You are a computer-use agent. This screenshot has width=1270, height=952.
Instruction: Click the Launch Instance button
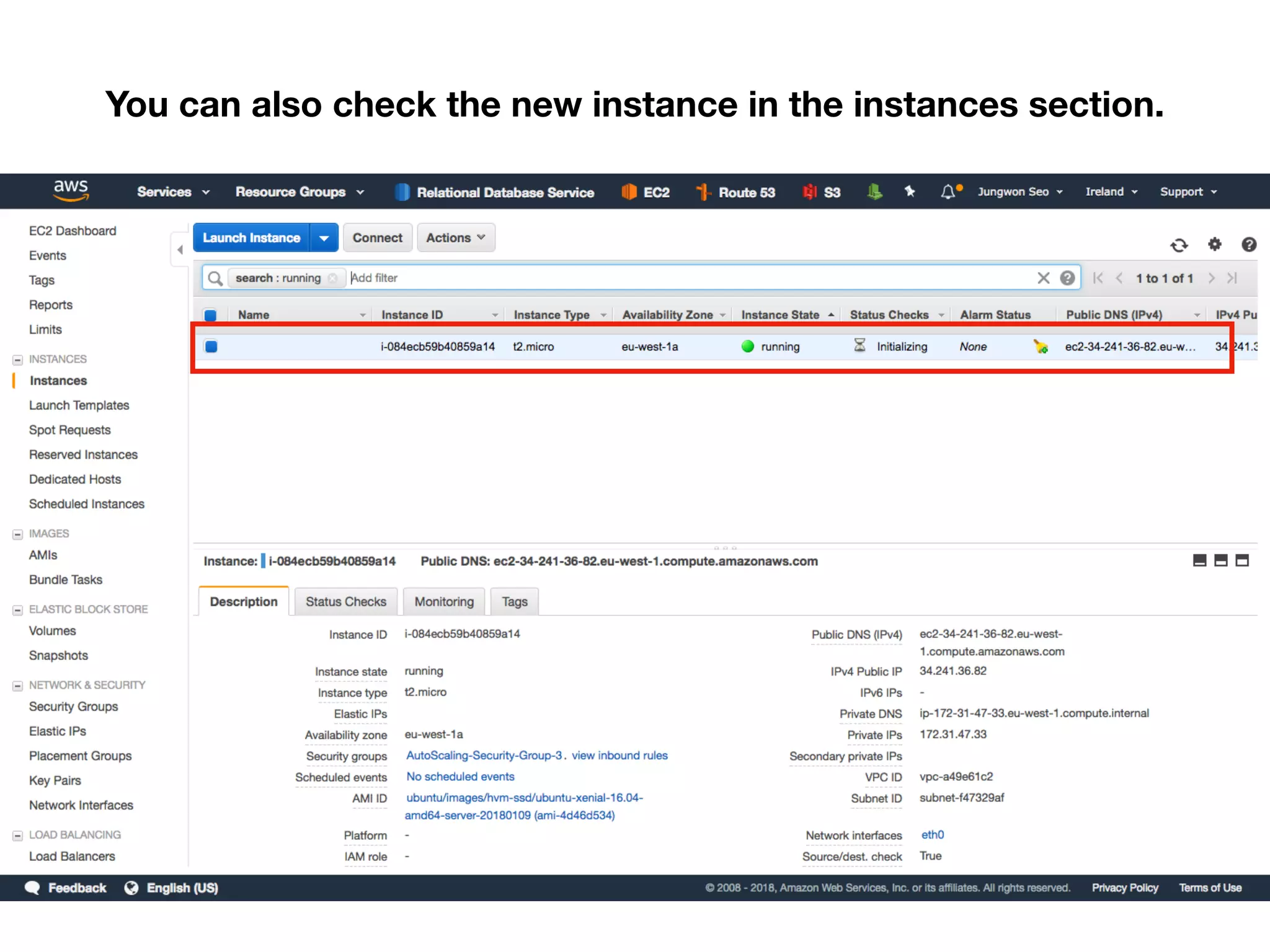pyautogui.click(x=252, y=238)
